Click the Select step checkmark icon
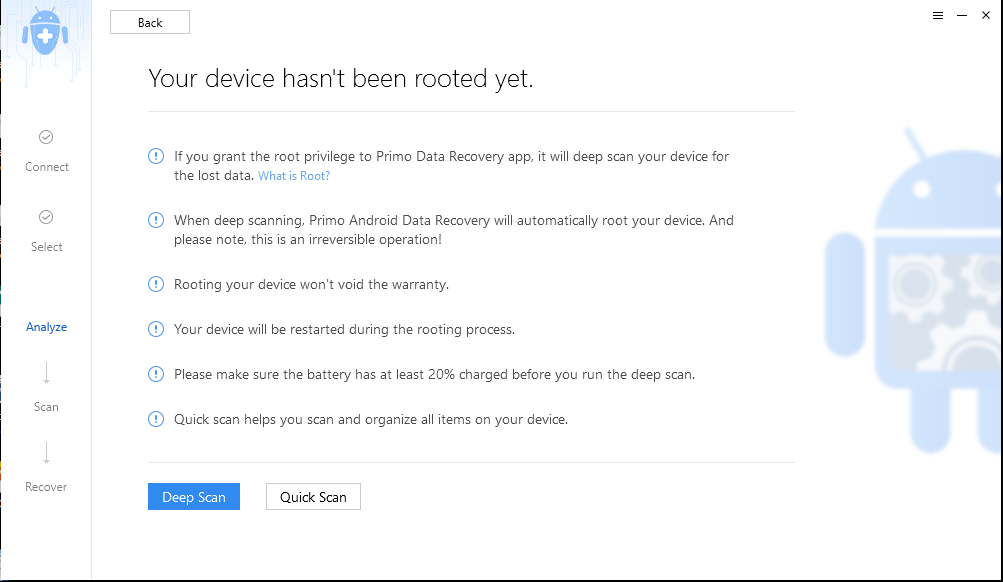Image resolution: width=1003 pixels, height=582 pixels. coord(46,217)
